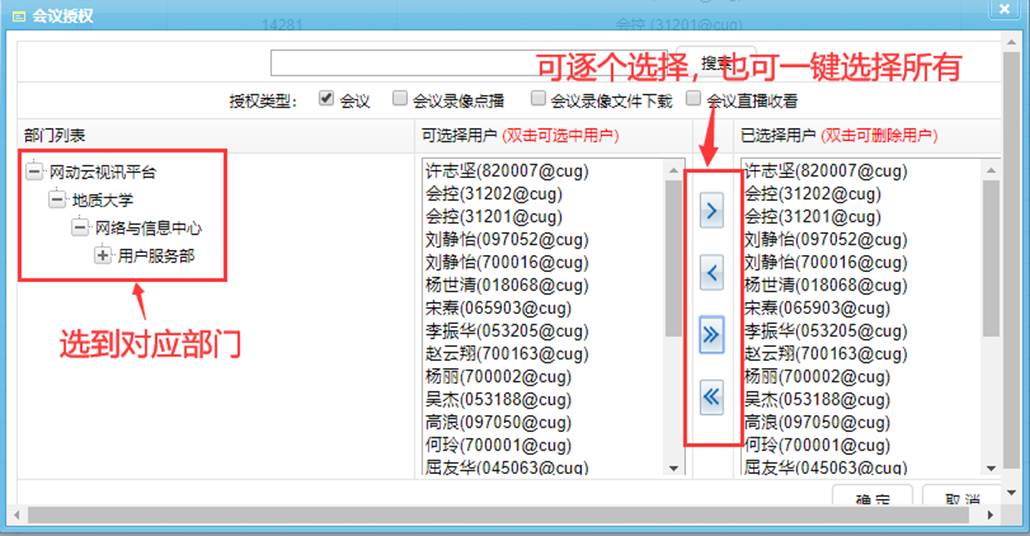
Task: Click the user search input field
Action: pos(468,63)
